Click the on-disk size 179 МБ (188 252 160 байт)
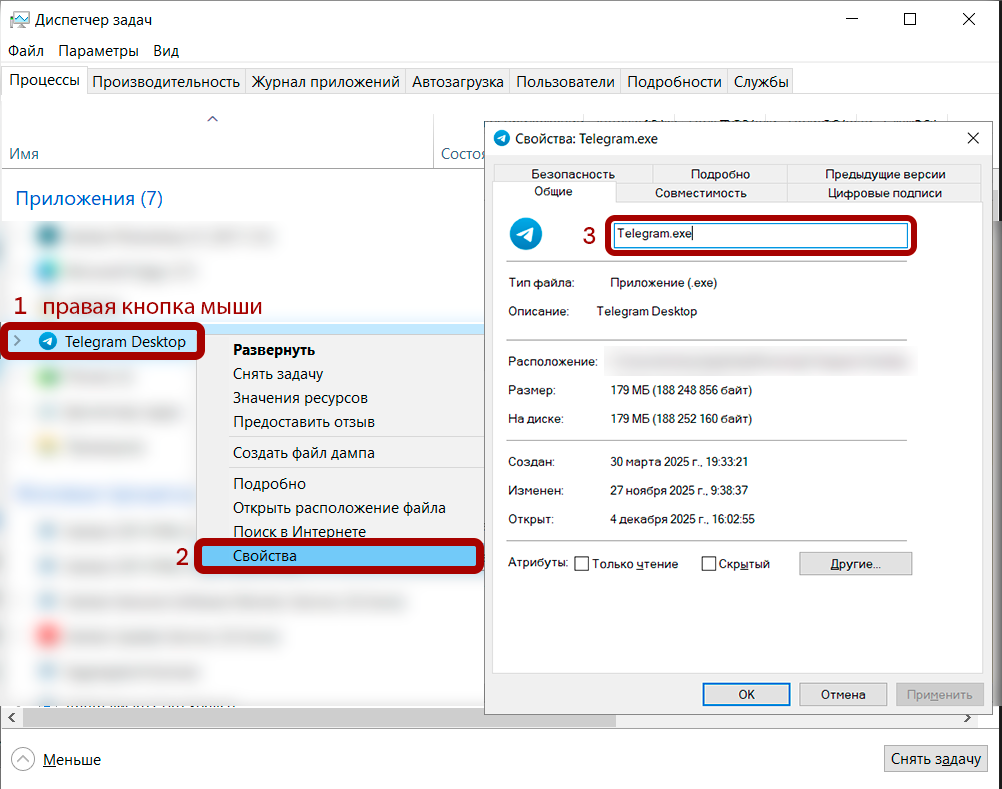Image resolution: width=1002 pixels, height=789 pixels. click(x=681, y=418)
